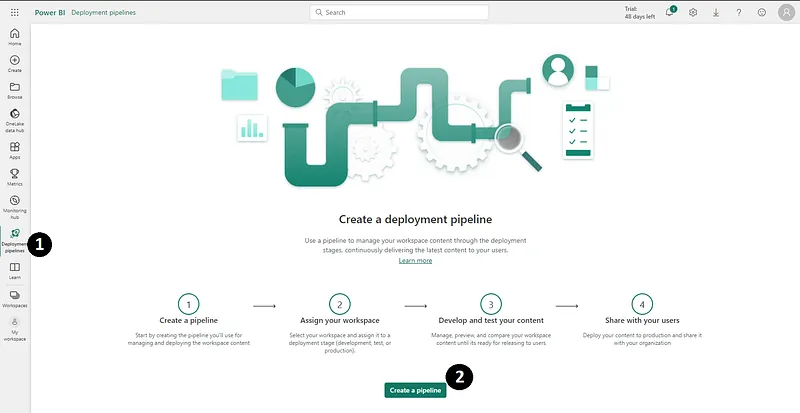
Task: Follow the Learn more link
Action: coord(415,260)
